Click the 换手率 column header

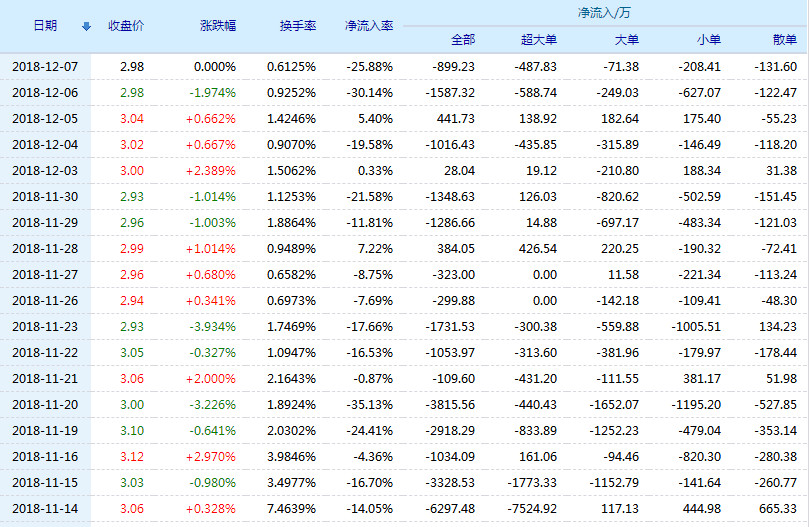[297, 26]
